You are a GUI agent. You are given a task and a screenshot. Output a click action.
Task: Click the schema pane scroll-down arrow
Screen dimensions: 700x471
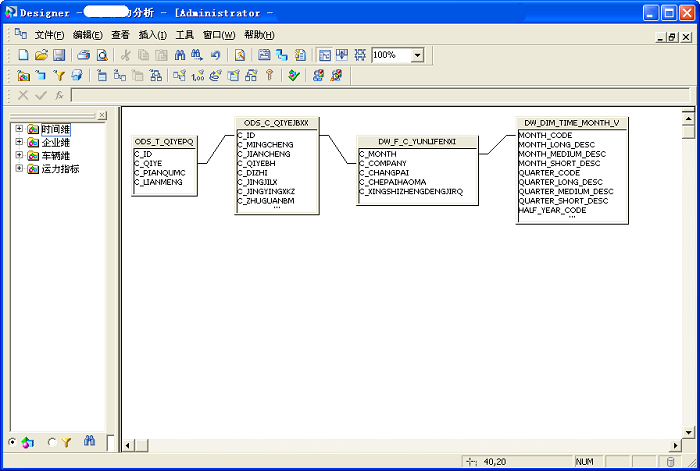688,432
